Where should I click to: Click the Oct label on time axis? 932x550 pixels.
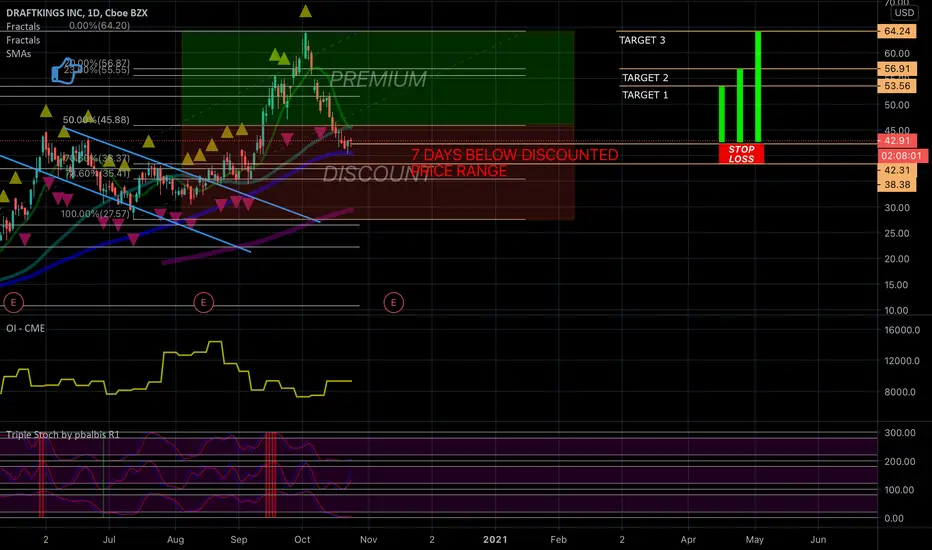pyautogui.click(x=302, y=539)
